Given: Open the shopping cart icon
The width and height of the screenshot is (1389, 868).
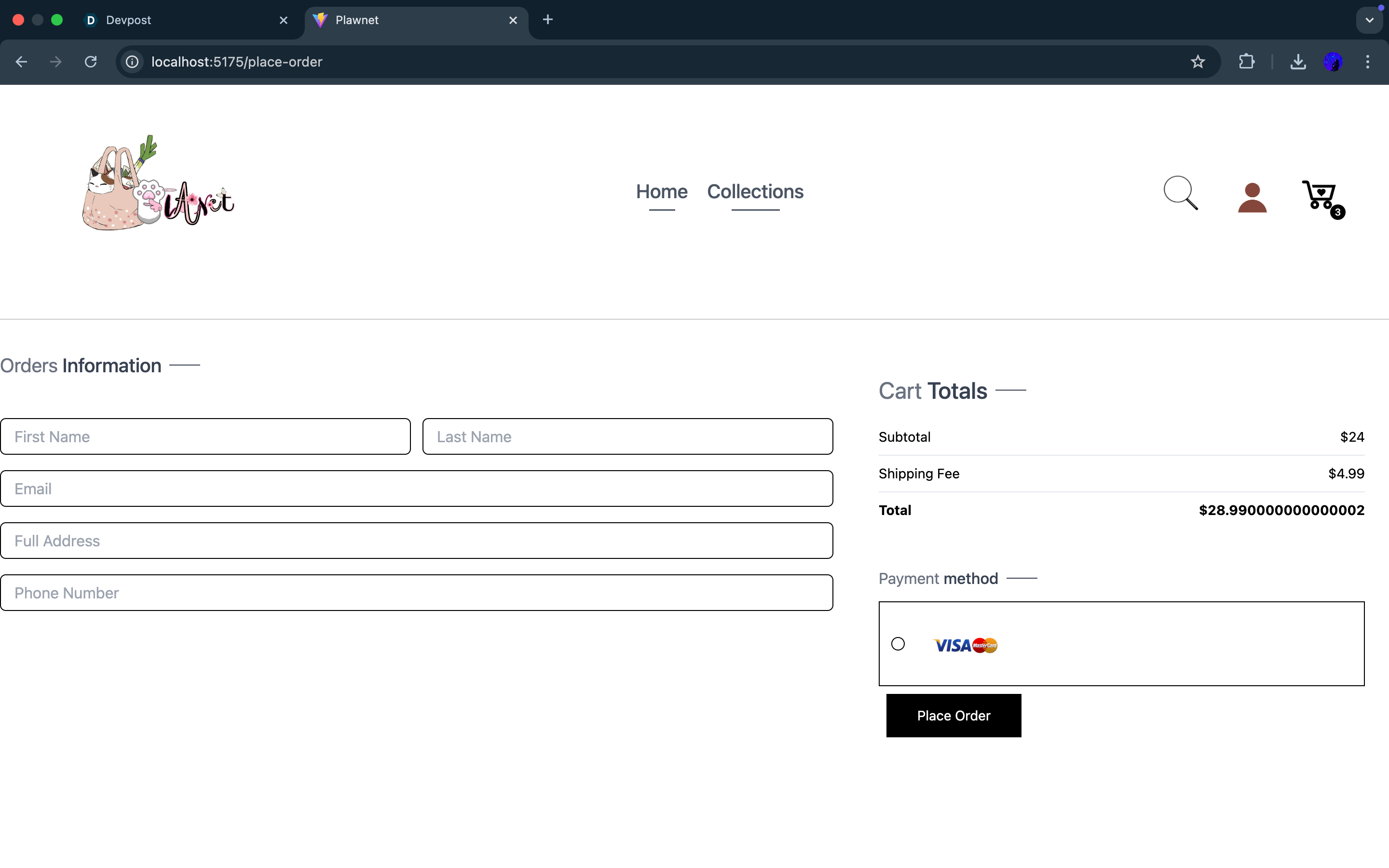Looking at the screenshot, I should (1320, 196).
